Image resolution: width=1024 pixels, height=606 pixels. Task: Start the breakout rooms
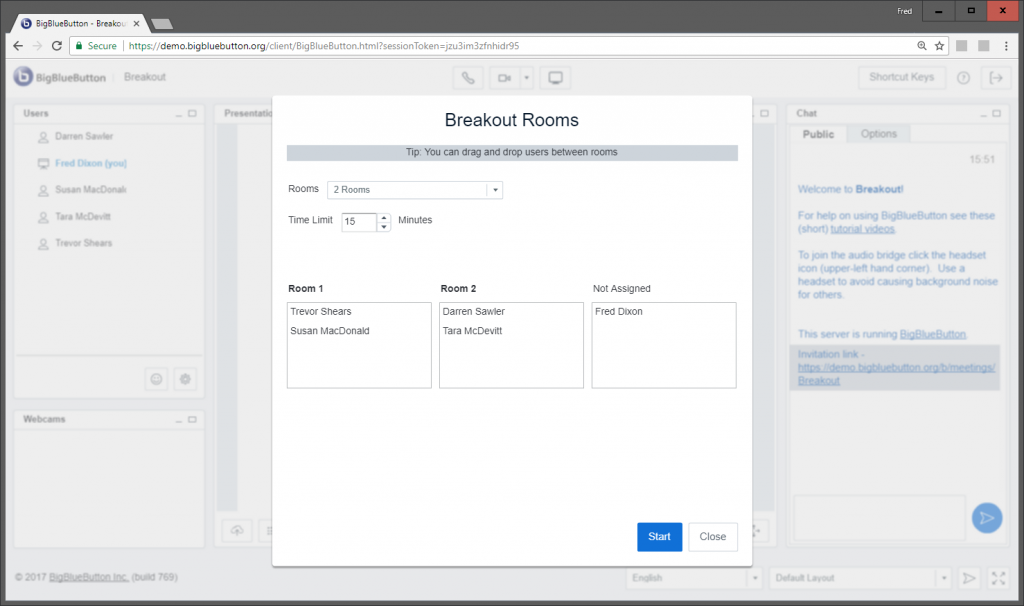[x=659, y=537]
